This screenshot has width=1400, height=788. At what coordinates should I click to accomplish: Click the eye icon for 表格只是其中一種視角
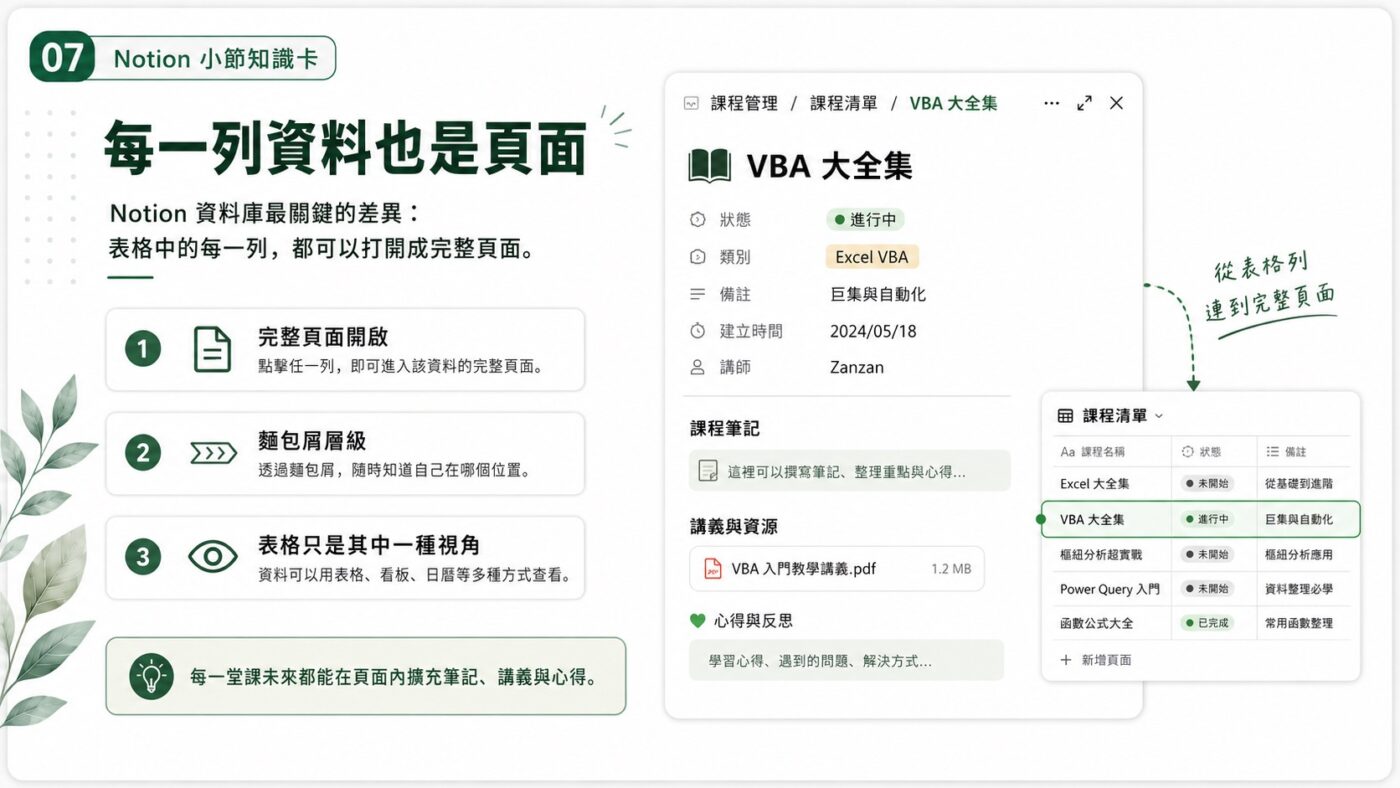coord(213,557)
